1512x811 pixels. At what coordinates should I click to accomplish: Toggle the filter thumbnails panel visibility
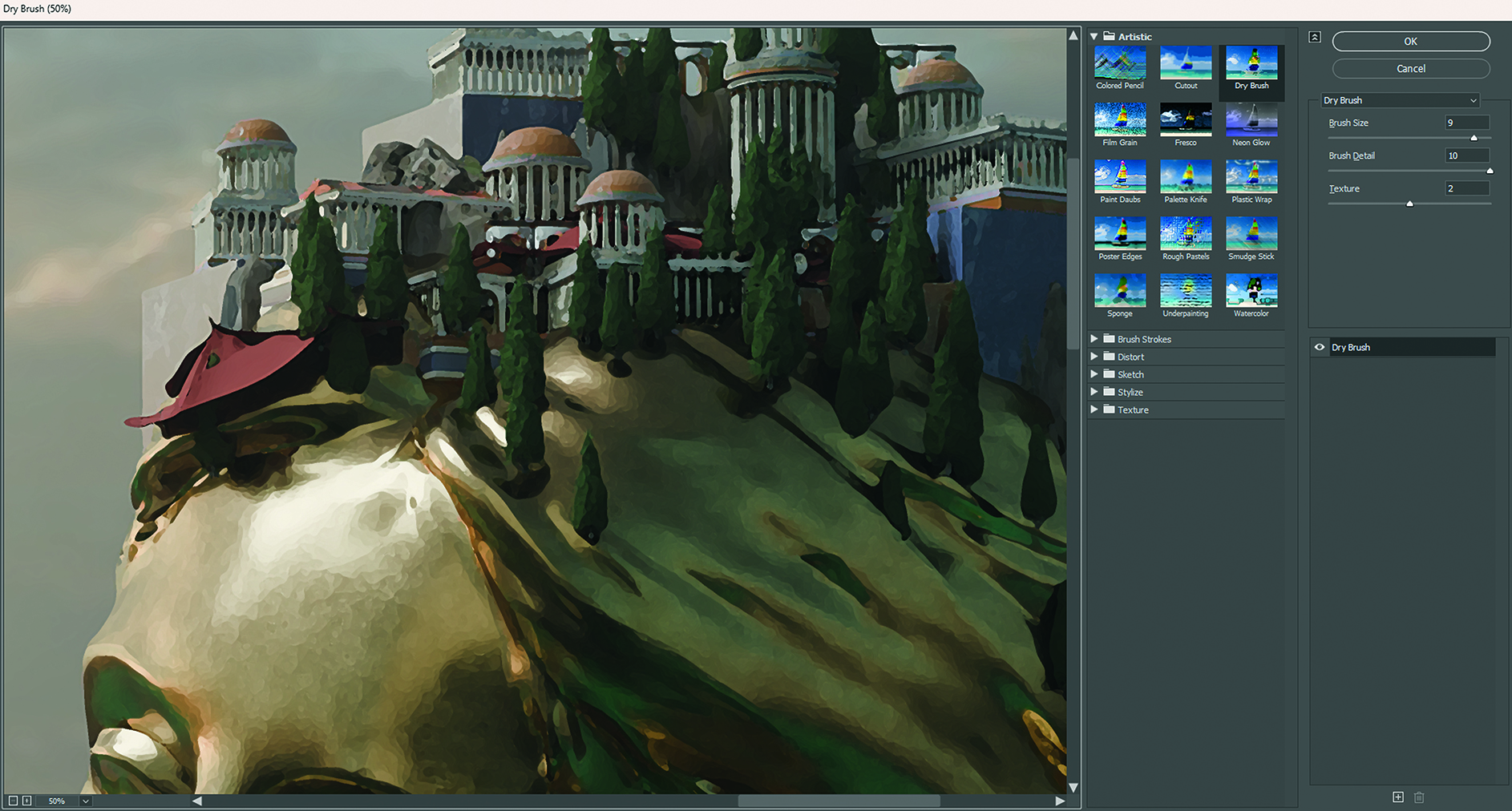click(x=1314, y=37)
